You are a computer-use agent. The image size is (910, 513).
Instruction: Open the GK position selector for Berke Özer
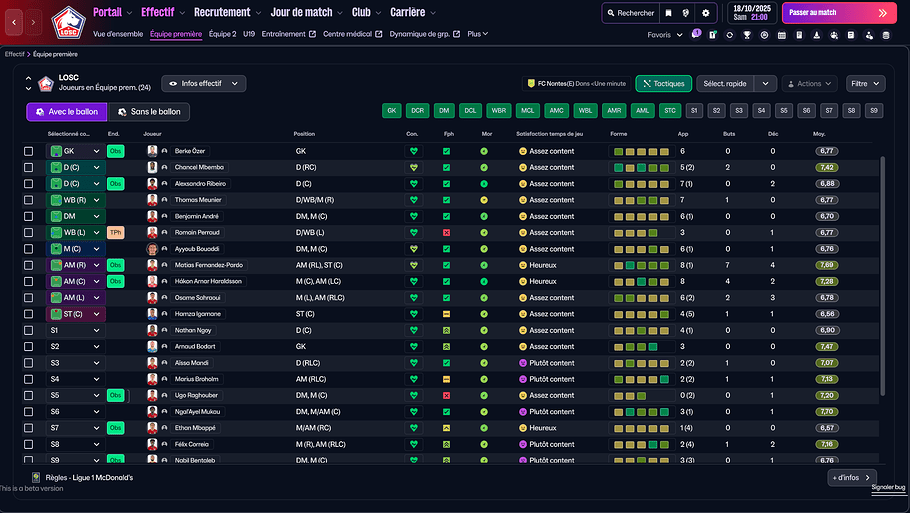click(x=76, y=151)
